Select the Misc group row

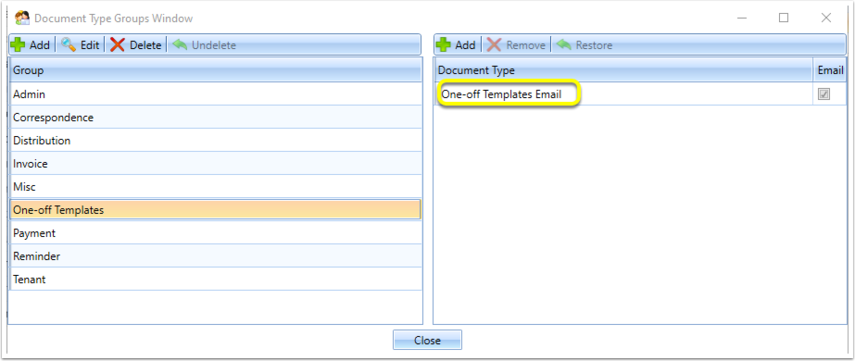tap(216, 186)
